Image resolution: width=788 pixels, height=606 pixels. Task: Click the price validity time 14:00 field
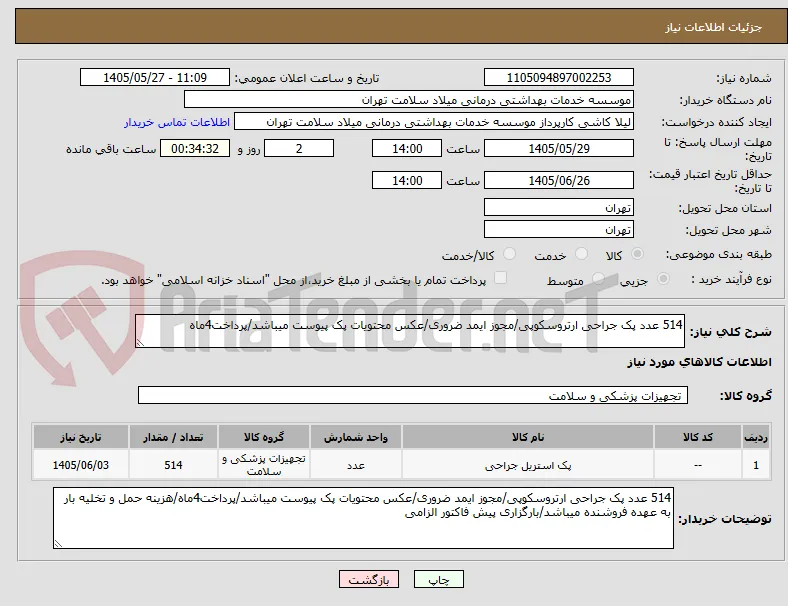(407, 180)
